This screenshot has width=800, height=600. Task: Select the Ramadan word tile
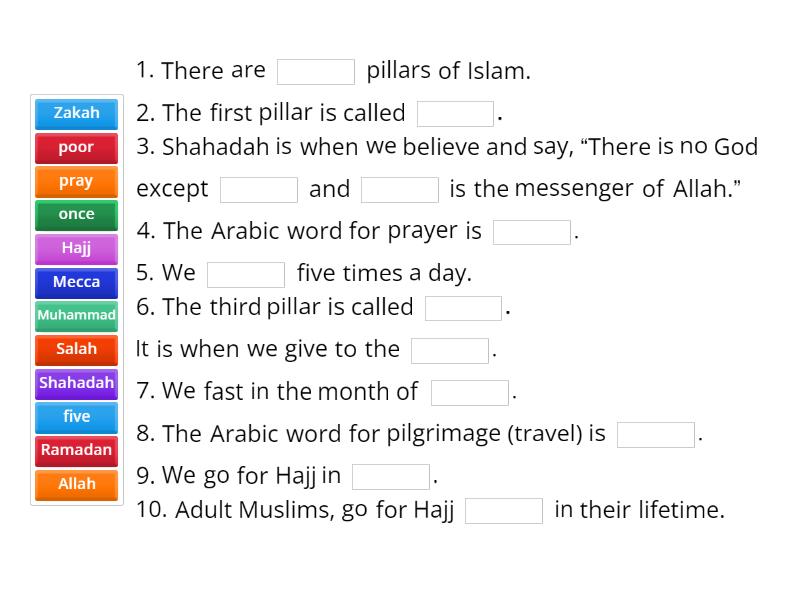click(x=76, y=450)
